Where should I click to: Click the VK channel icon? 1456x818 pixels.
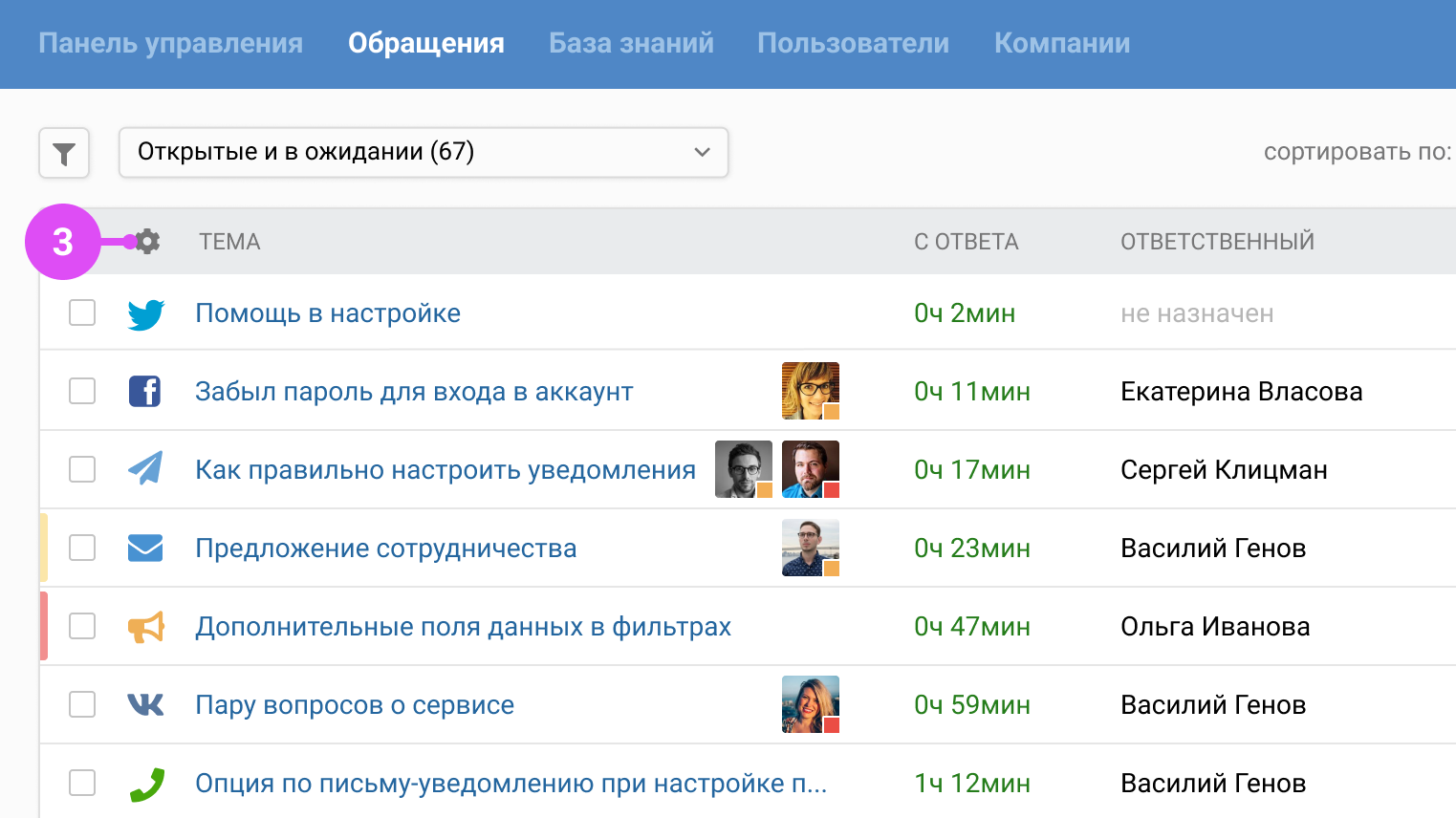click(x=145, y=704)
